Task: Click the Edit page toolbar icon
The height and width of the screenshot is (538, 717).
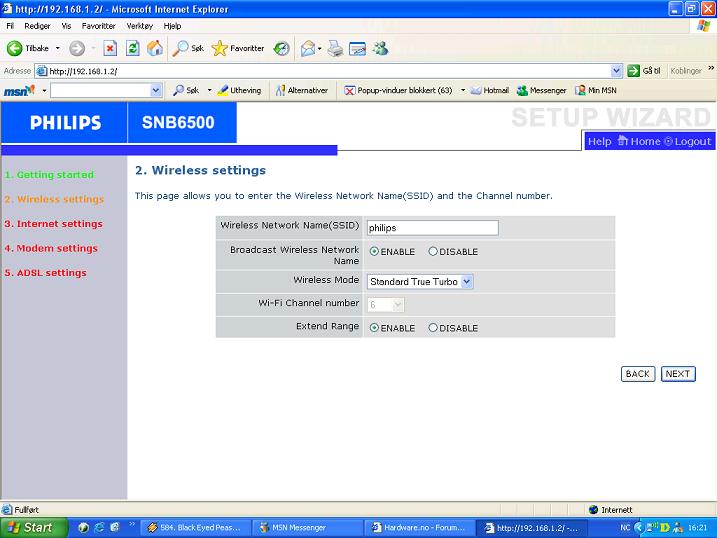Action: pos(358,48)
